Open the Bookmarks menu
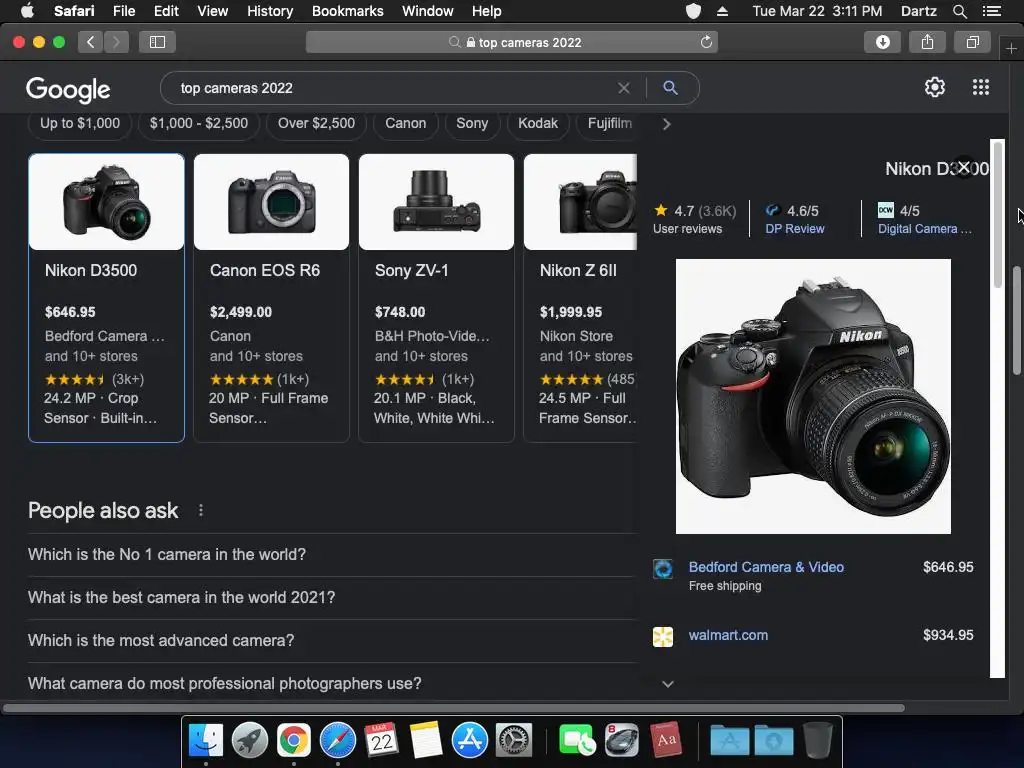Image resolution: width=1024 pixels, height=768 pixels. coord(347,11)
